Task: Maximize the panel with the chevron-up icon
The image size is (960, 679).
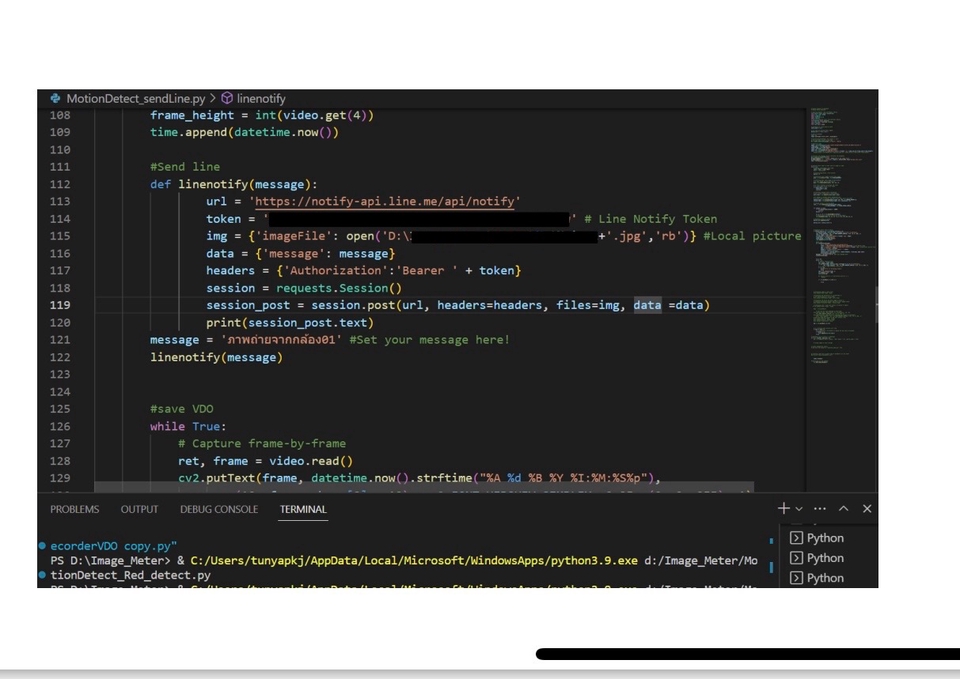Action: 844,508
